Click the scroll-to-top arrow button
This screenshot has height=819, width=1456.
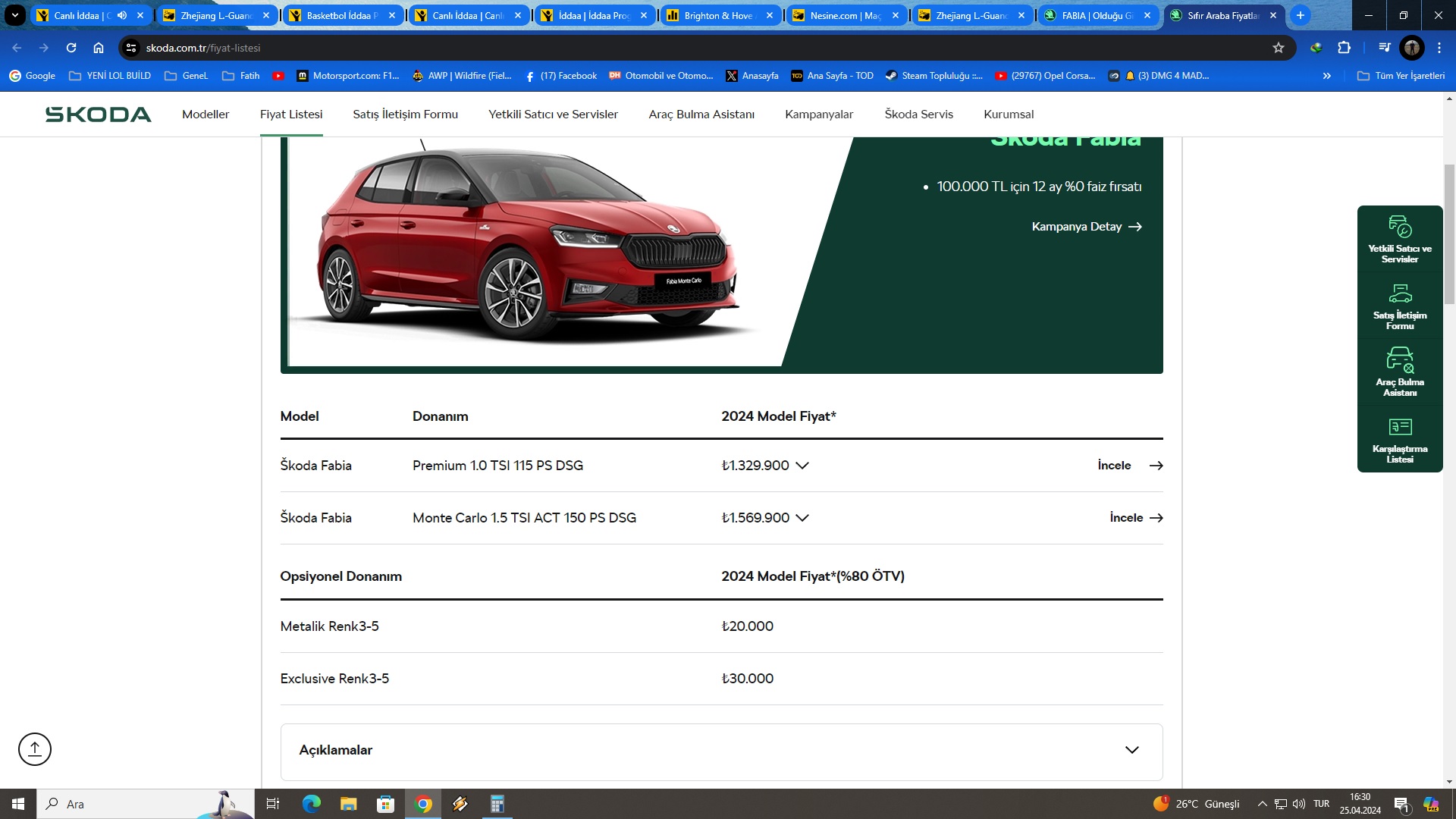[35, 749]
